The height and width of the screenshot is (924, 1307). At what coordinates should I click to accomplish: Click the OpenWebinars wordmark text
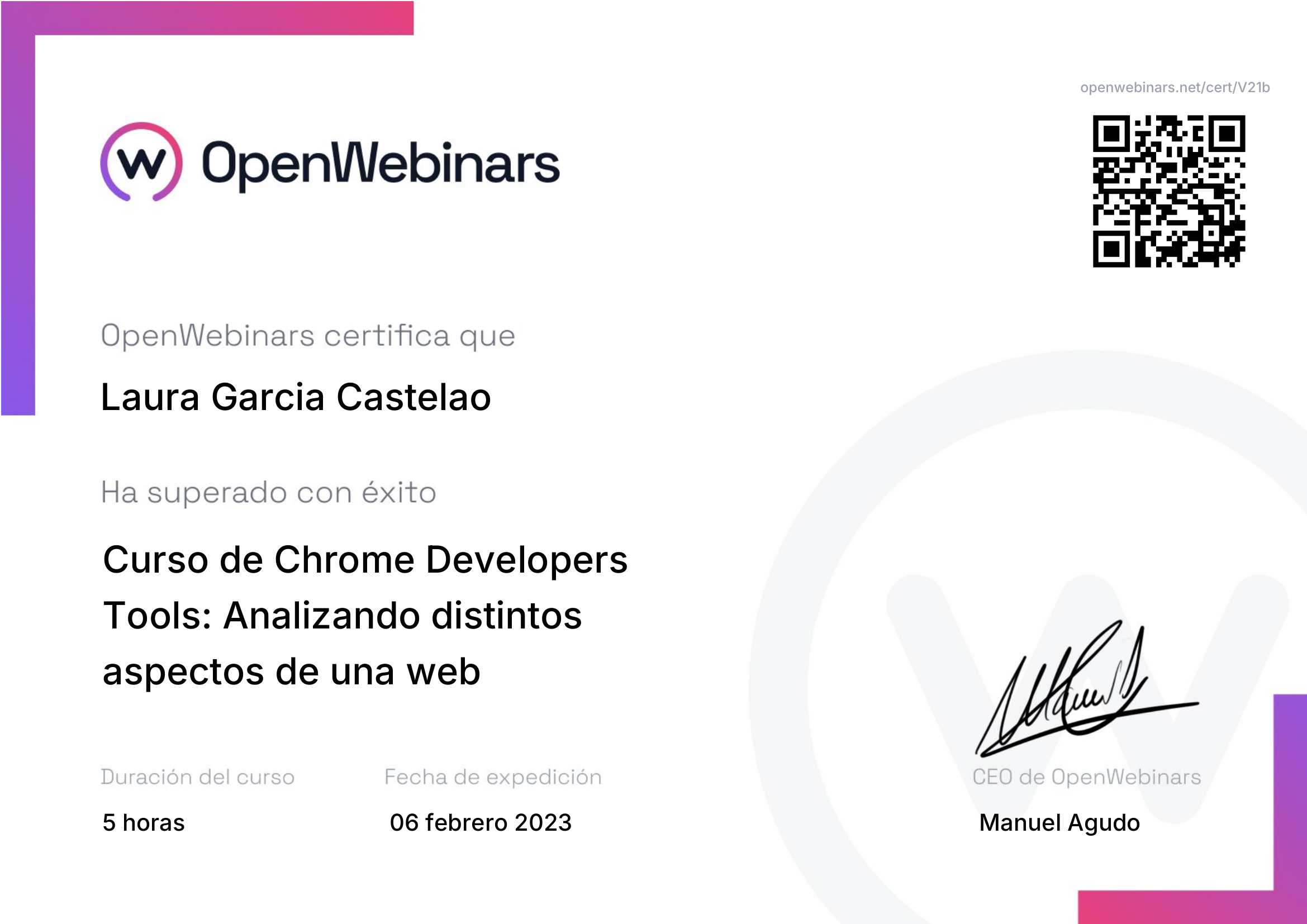(381, 164)
